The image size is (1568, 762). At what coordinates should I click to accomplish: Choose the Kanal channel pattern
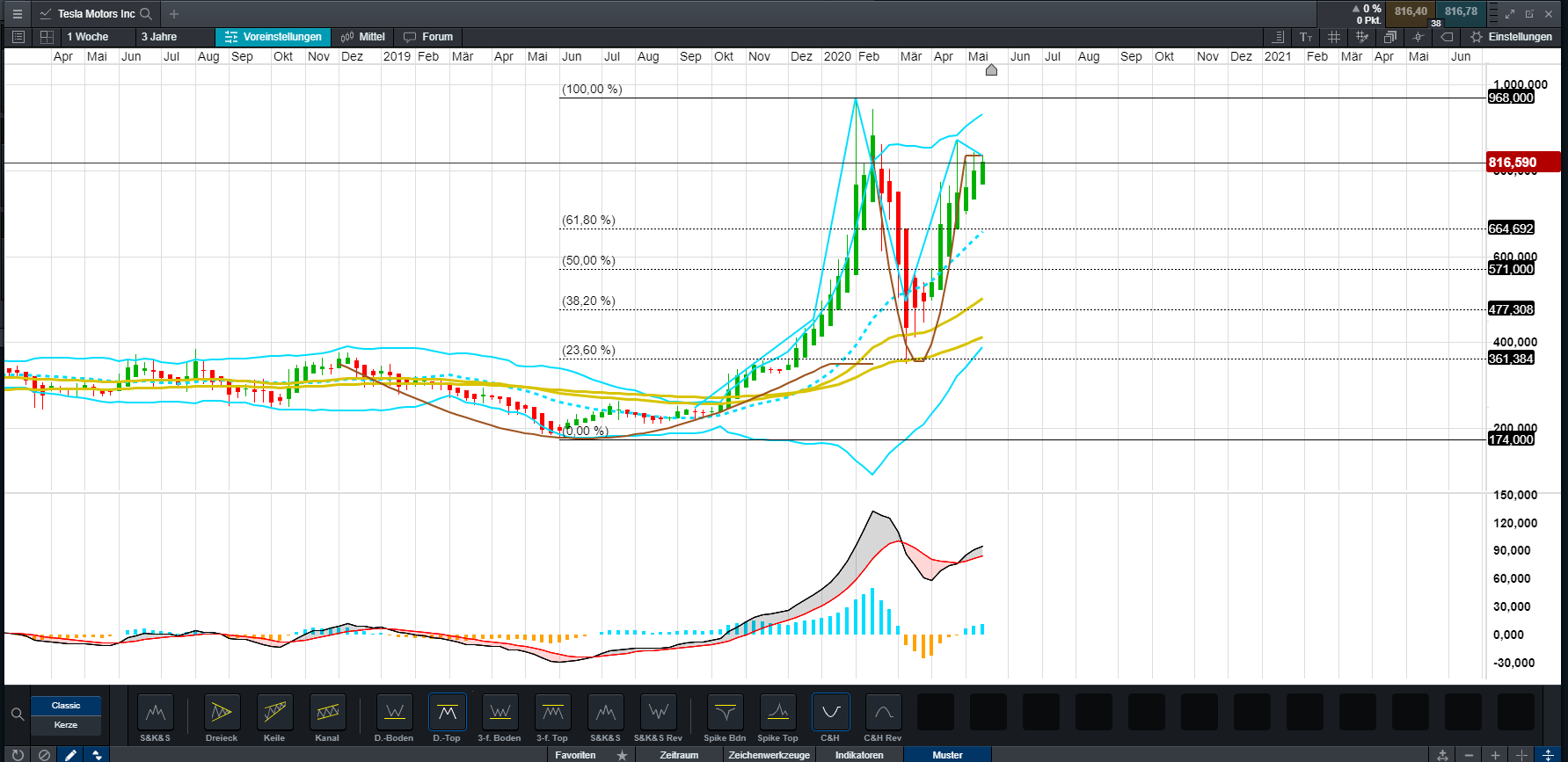(x=327, y=712)
